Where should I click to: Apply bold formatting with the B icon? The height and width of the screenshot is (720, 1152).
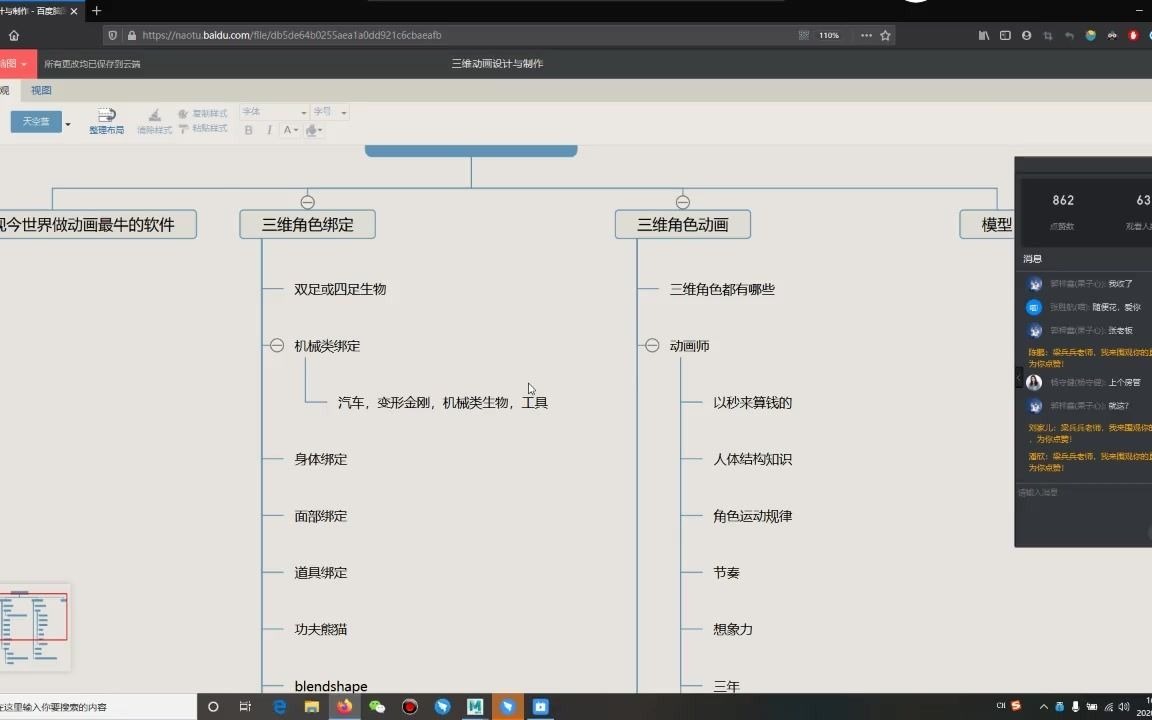(x=249, y=129)
